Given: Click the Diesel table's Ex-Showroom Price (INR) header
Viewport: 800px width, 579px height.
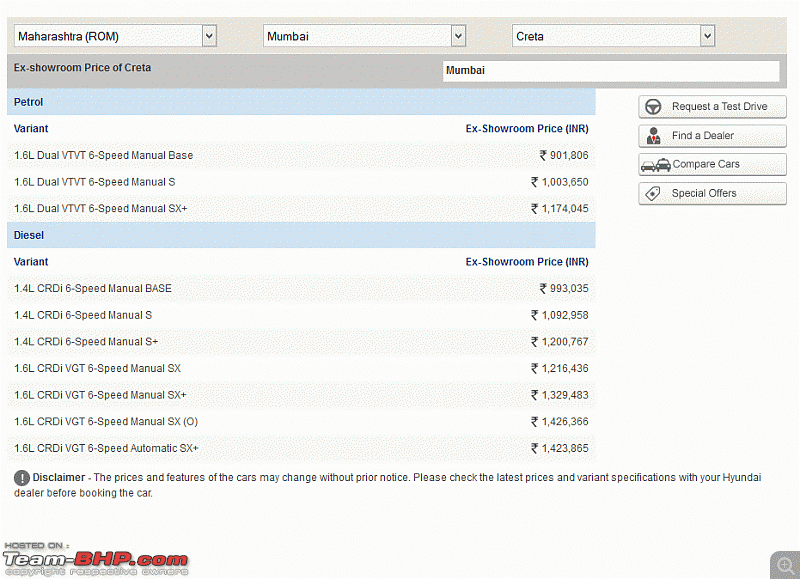Looking at the screenshot, I should point(527,262).
